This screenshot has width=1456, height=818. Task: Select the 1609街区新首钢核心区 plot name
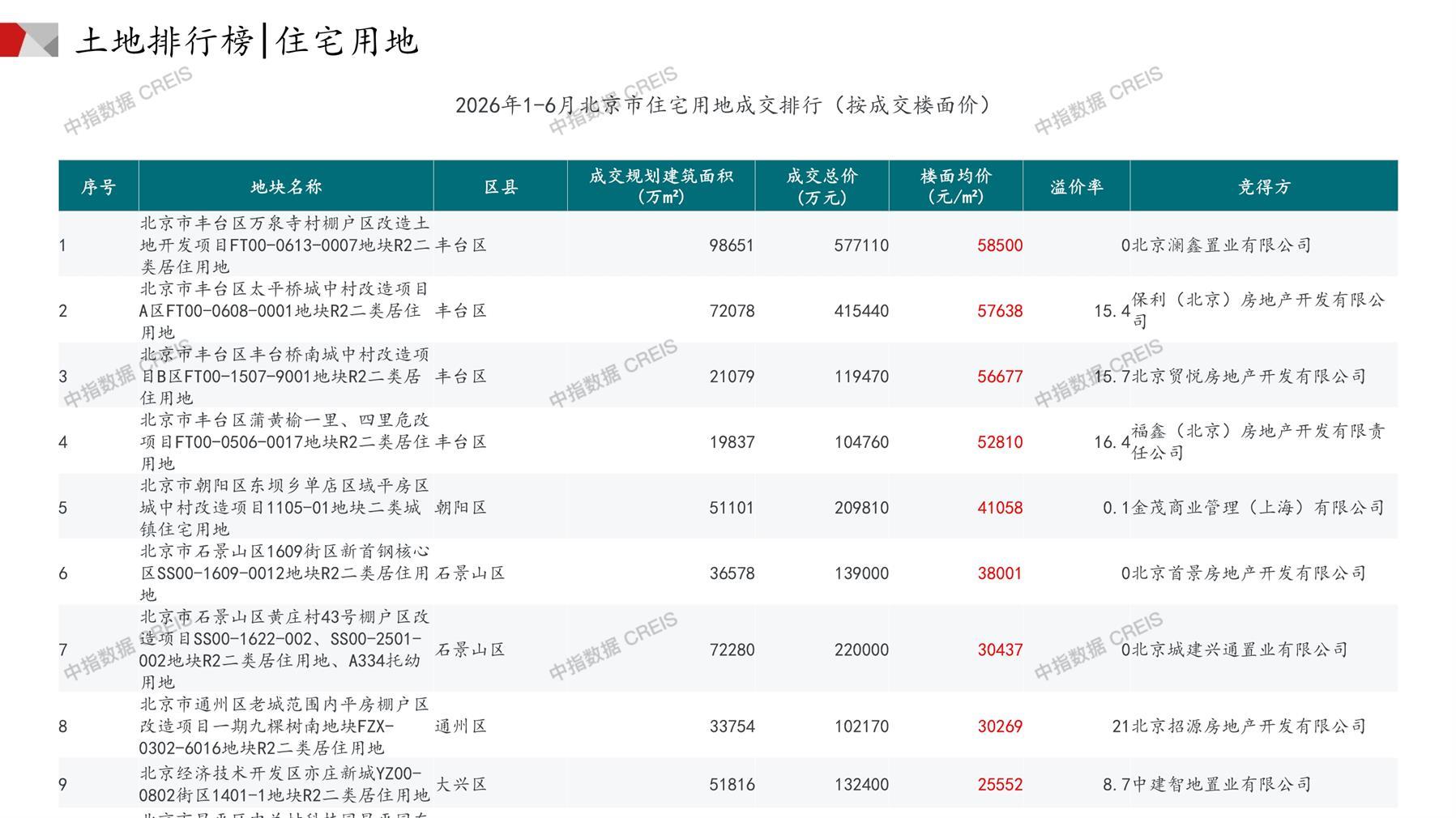(x=284, y=573)
